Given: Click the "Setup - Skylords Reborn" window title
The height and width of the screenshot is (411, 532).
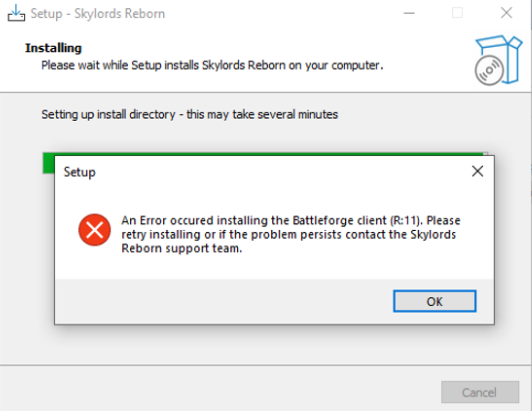Looking at the screenshot, I should click(98, 14).
